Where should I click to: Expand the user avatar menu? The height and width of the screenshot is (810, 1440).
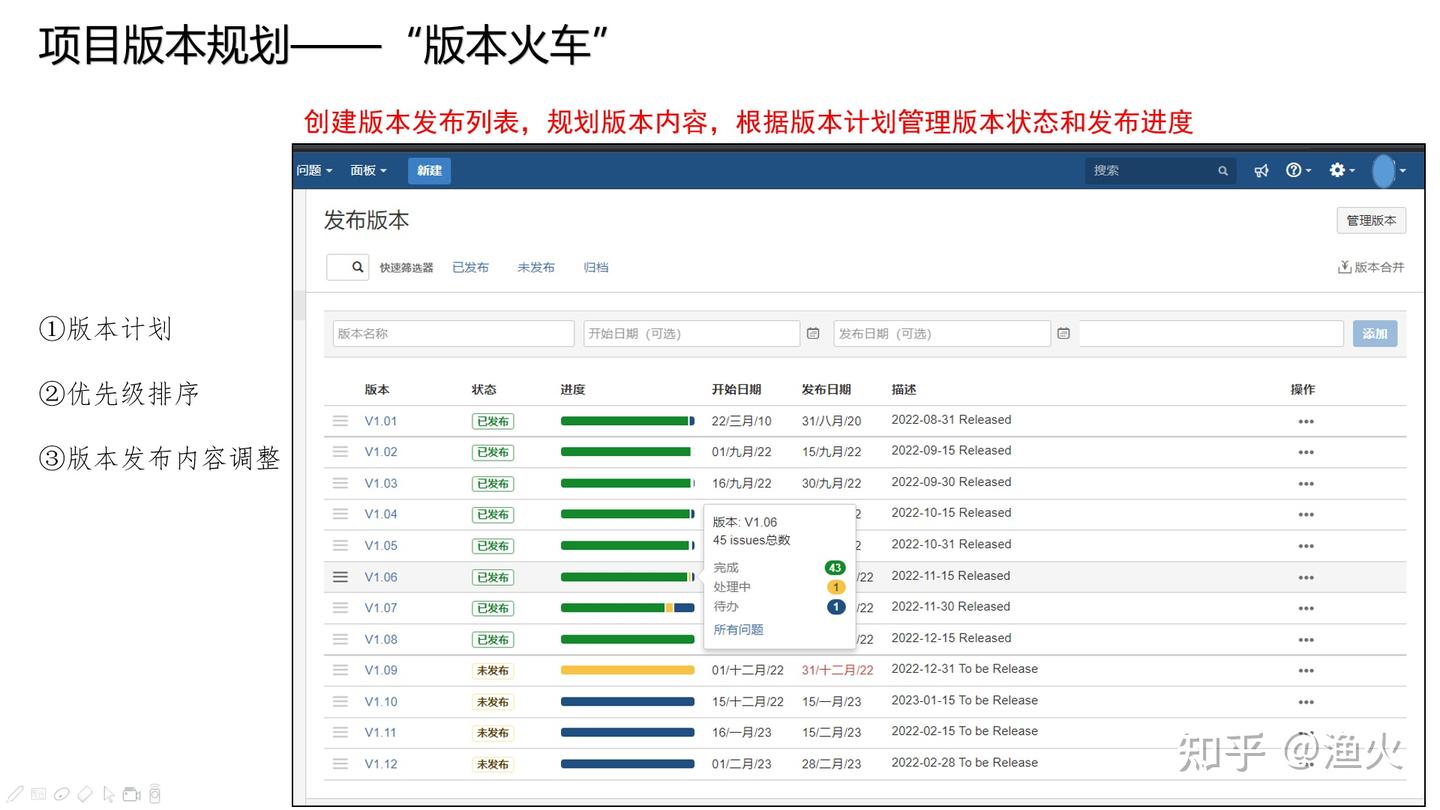1389,171
